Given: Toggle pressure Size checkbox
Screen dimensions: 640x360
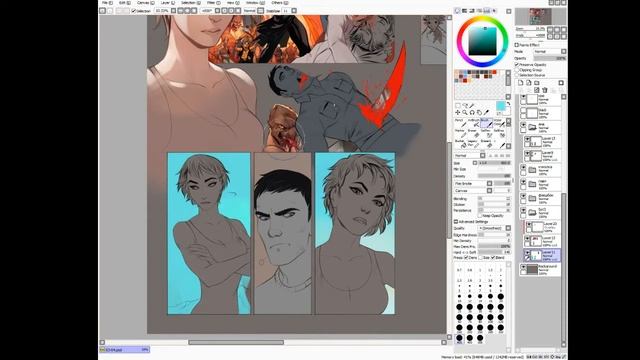Looking at the screenshot, I should 481,258.
